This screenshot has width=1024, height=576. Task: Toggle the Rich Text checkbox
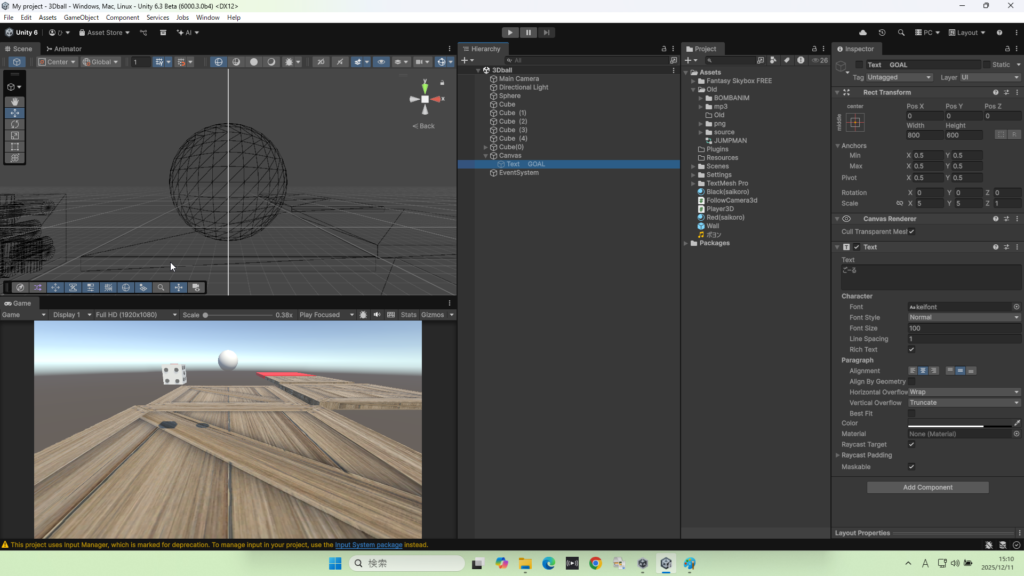[x=911, y=349]
